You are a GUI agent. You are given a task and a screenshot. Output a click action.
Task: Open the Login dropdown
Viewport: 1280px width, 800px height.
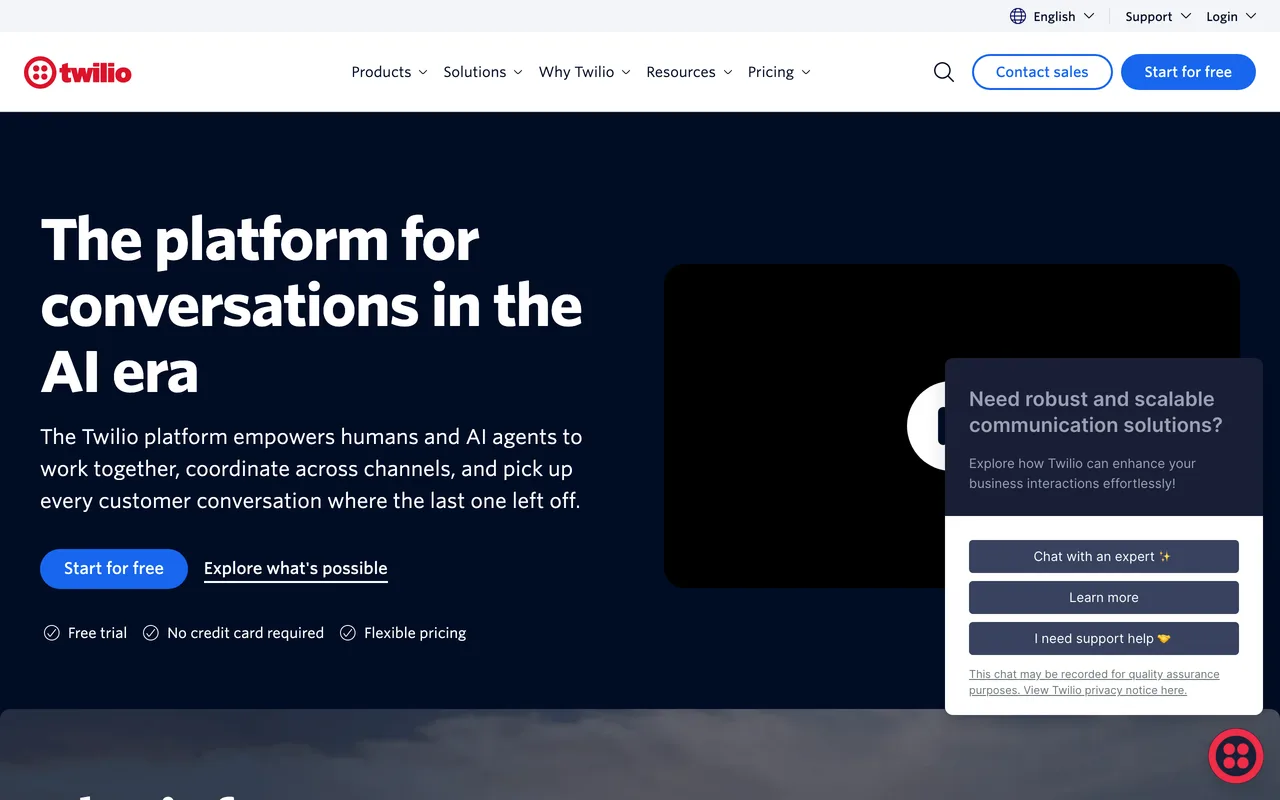pos(1231,16)
